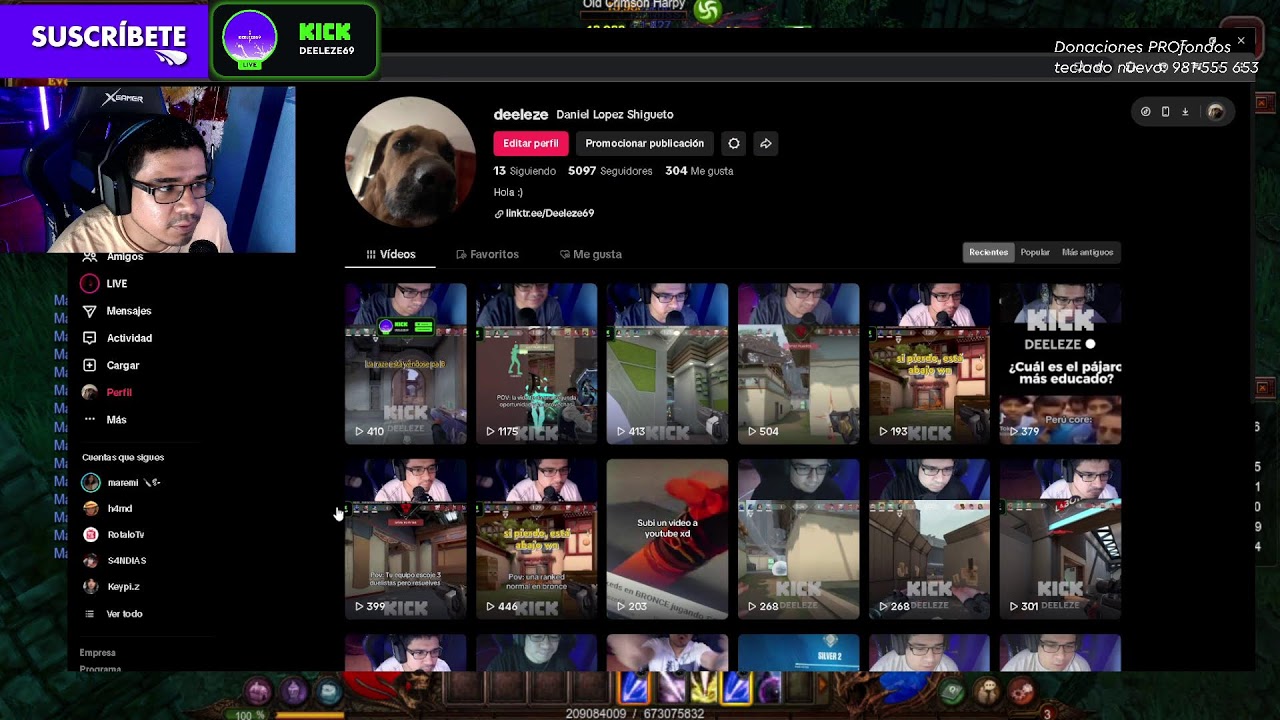
Task: Open the account avatar menu in the top bar
Action: click(x=1215, y=112)
